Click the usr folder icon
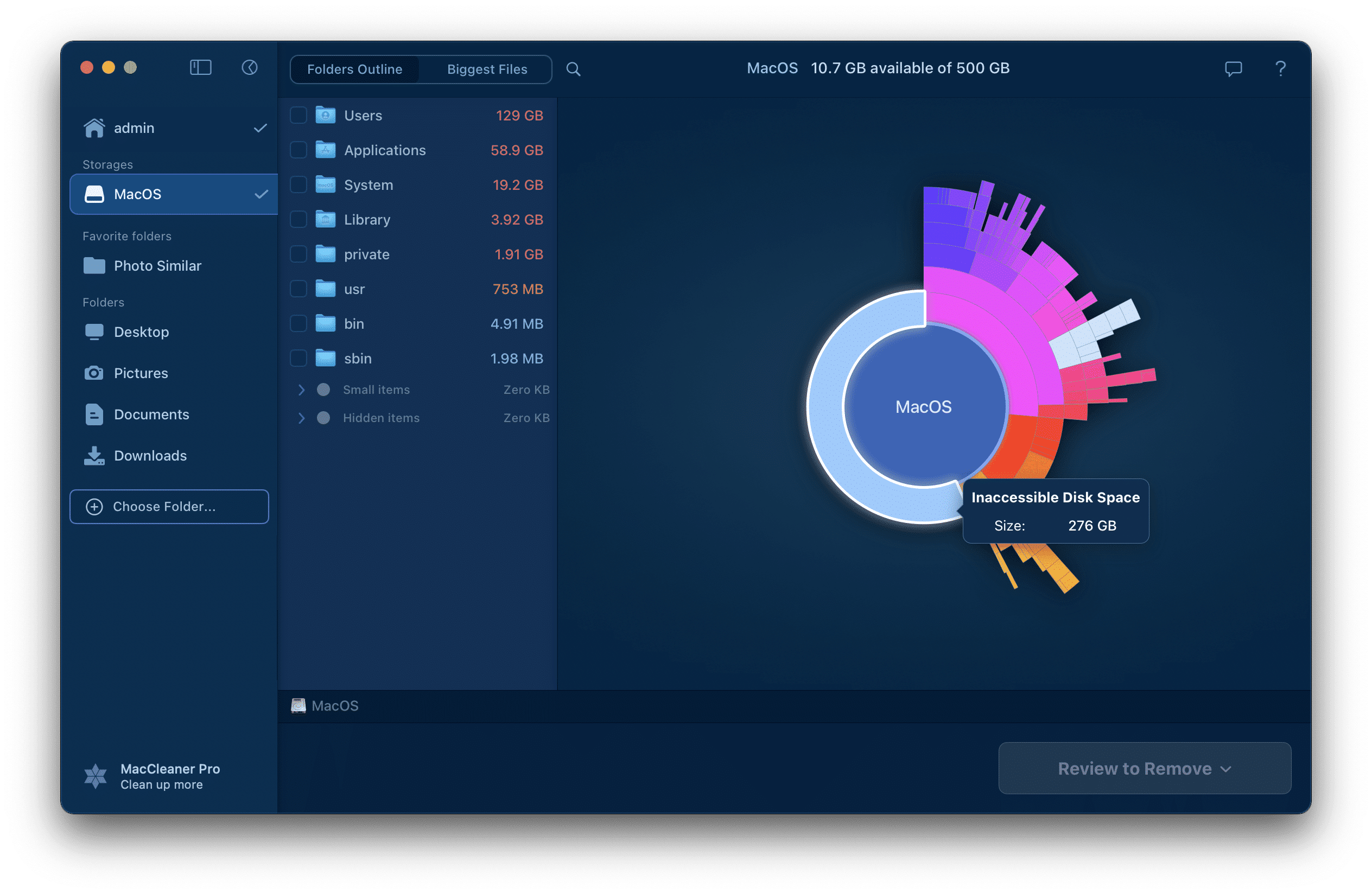The width and height of the screenshot is (1372, 894). click(x=326, y=289)
